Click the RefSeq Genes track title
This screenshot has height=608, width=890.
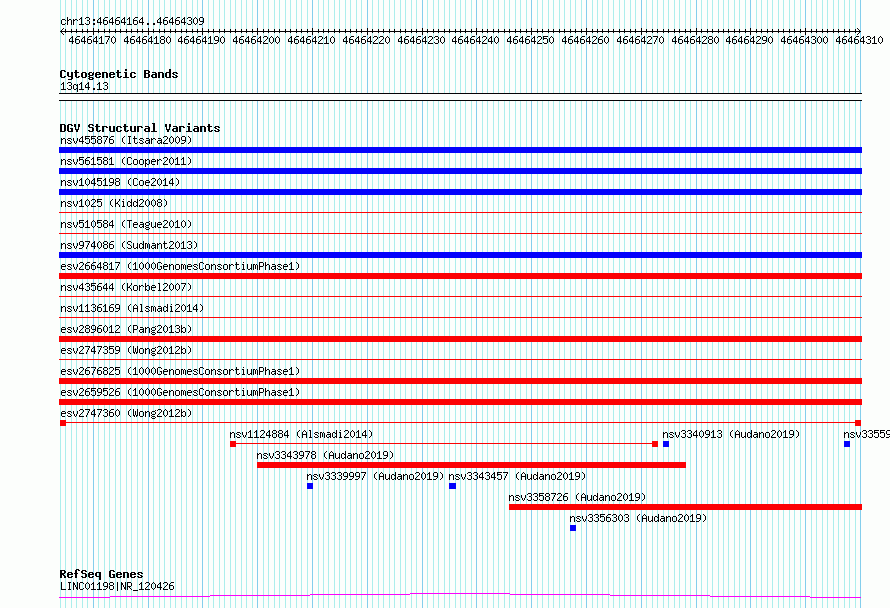101,574
